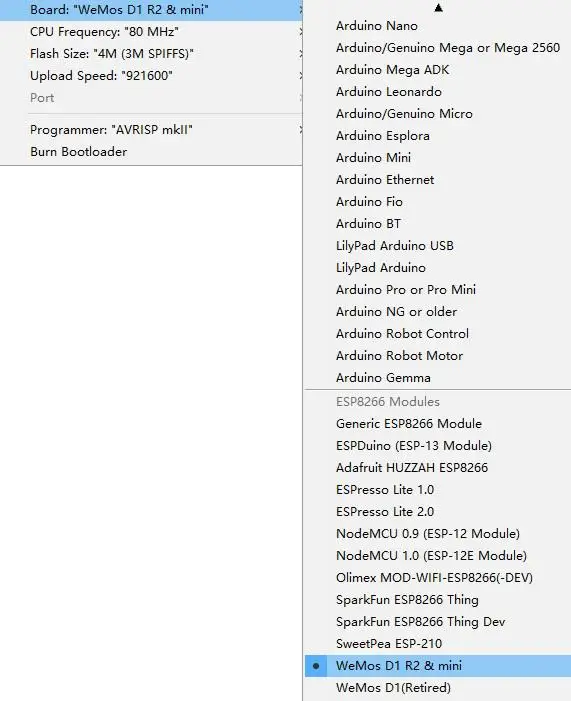Image resolution: width=571 pixels, height=701 pixels.
Task: Pick SparkFun ESP8266 Thing Dev
Action: point(438,621)
